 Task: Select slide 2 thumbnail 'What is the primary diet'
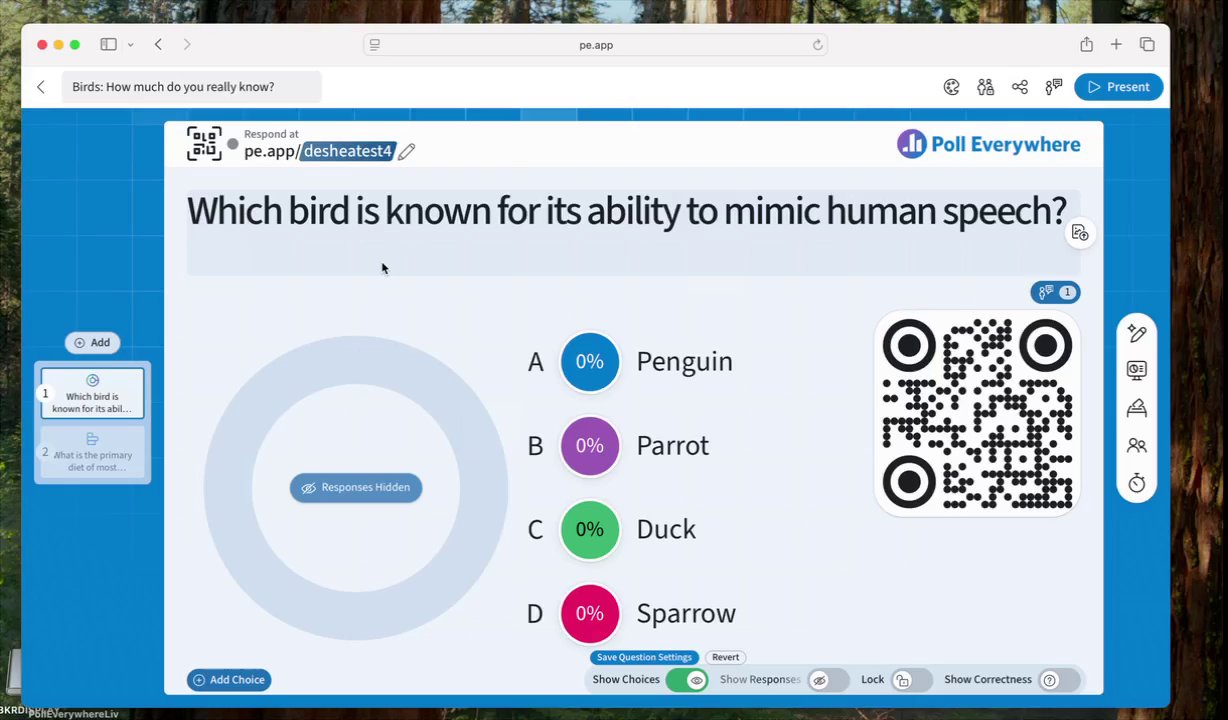pyautogui.click(x=93, y=452)
